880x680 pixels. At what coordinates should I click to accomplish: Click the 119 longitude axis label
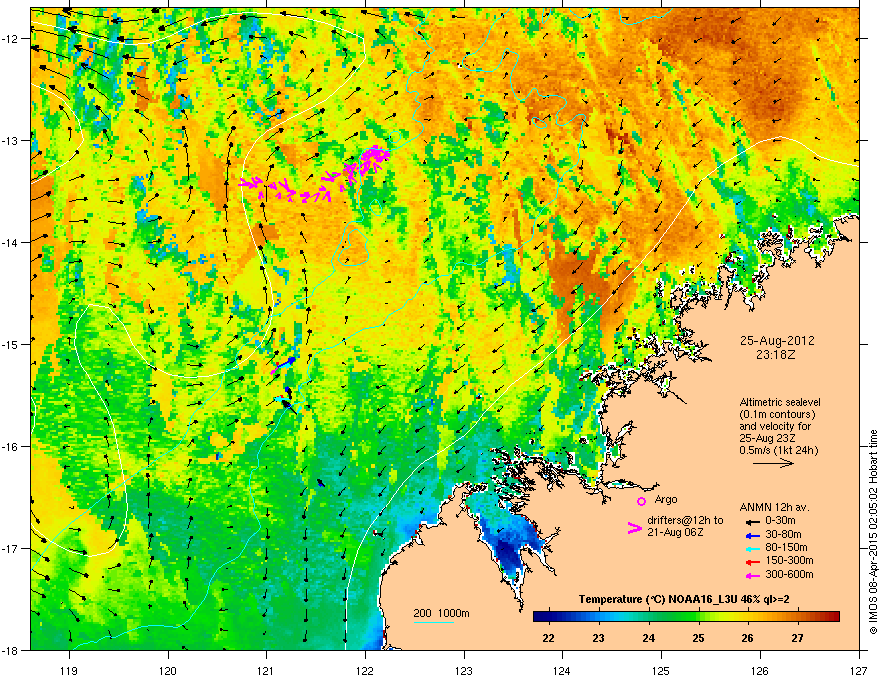click(x=69, y=670)
